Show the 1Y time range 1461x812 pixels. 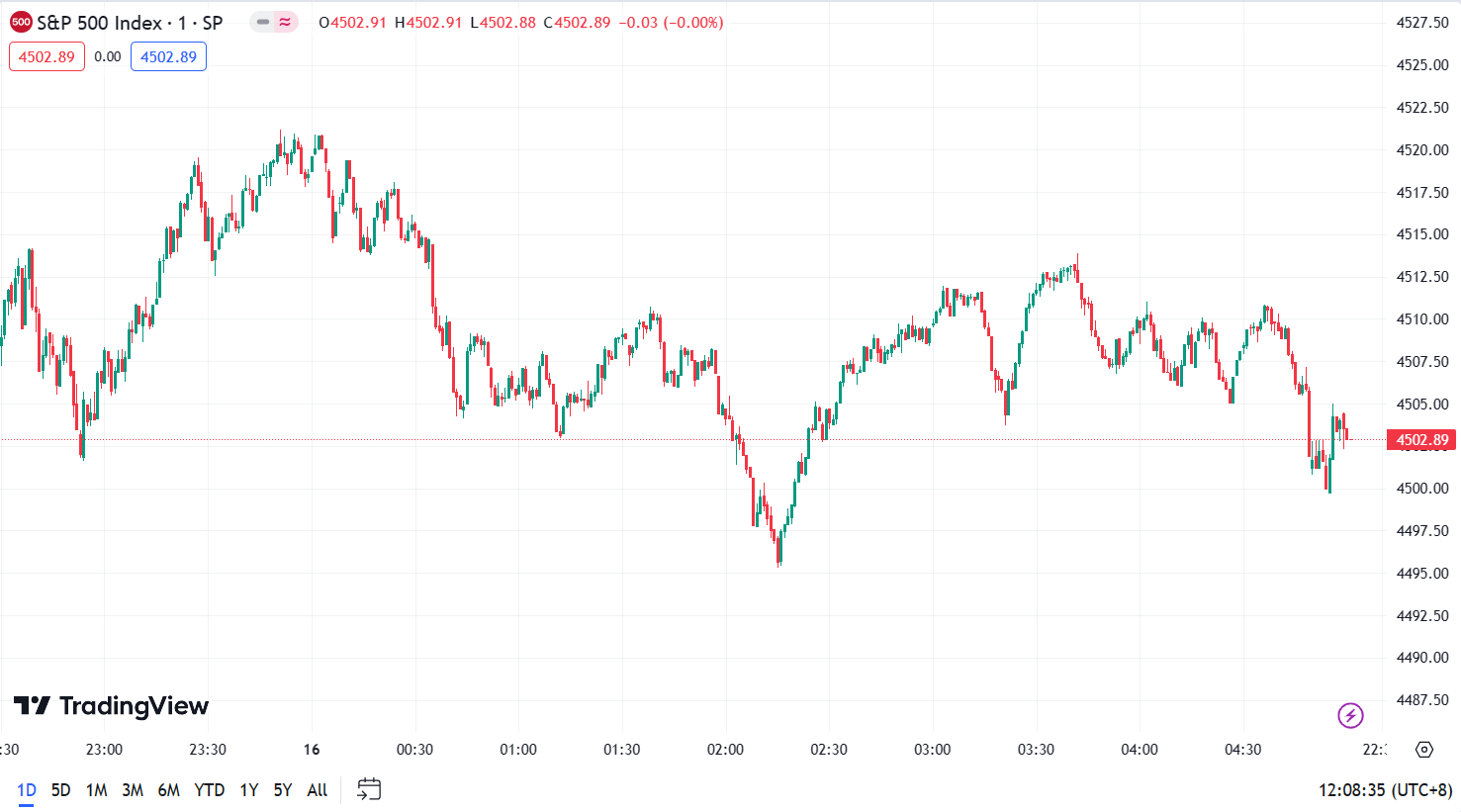pyautogui.click(x=249, y=790)
